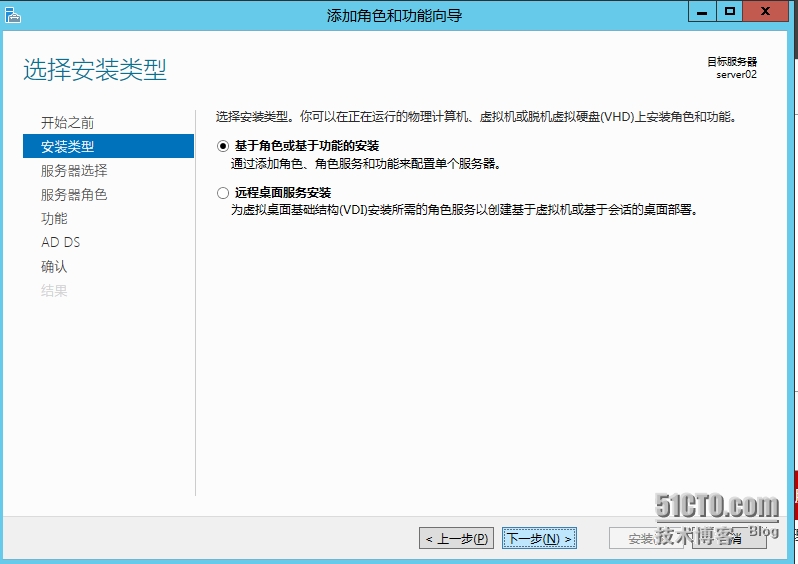The height and width of the screenshot is (564, 798).
Task: Click the 上一步(P) back button
Action: point(457,538)
